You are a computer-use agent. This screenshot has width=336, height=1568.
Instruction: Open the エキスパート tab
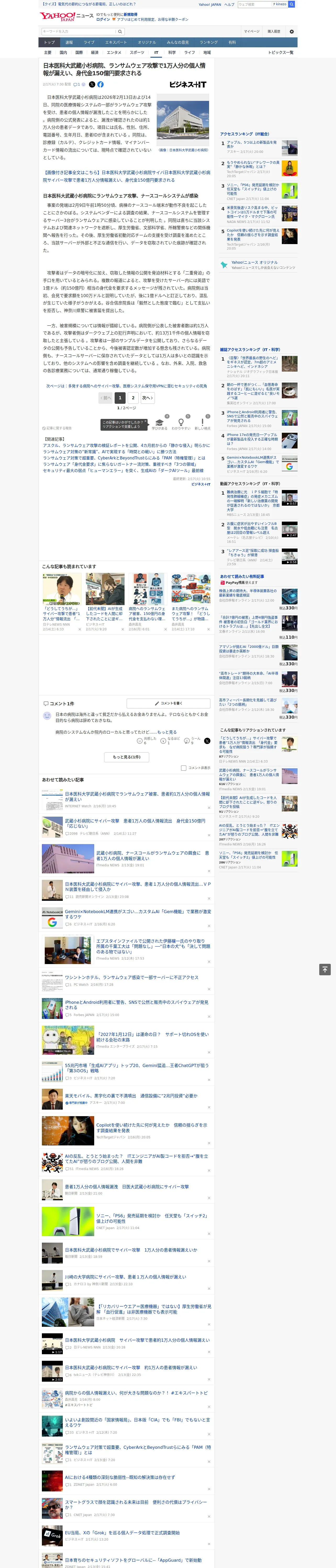pyautogui.click(x=116, y=43)
